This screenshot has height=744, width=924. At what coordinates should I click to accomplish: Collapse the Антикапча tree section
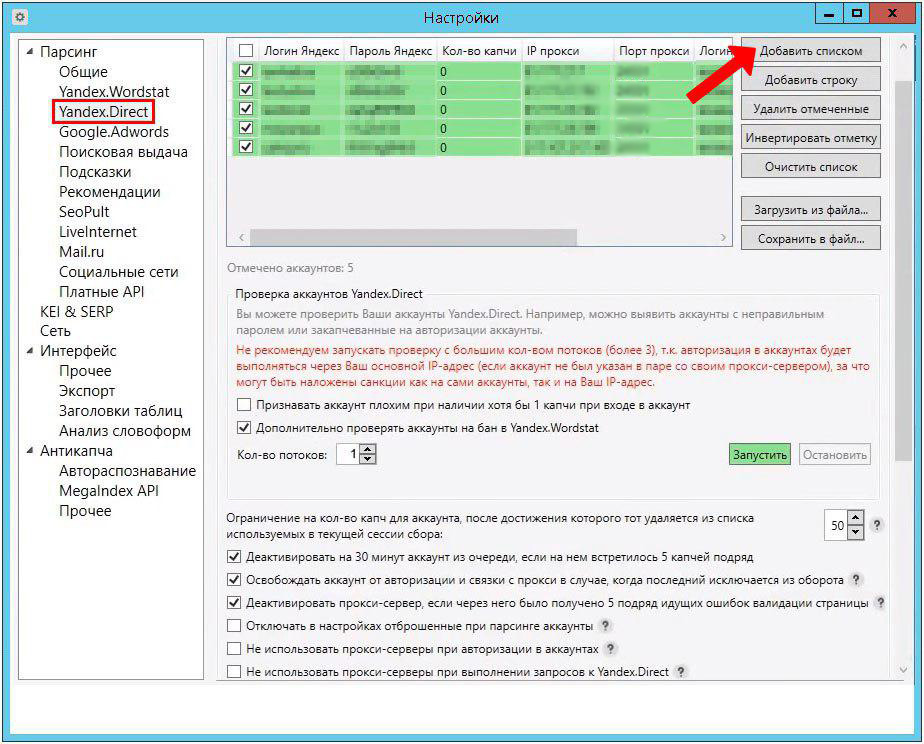click(30, 451)
